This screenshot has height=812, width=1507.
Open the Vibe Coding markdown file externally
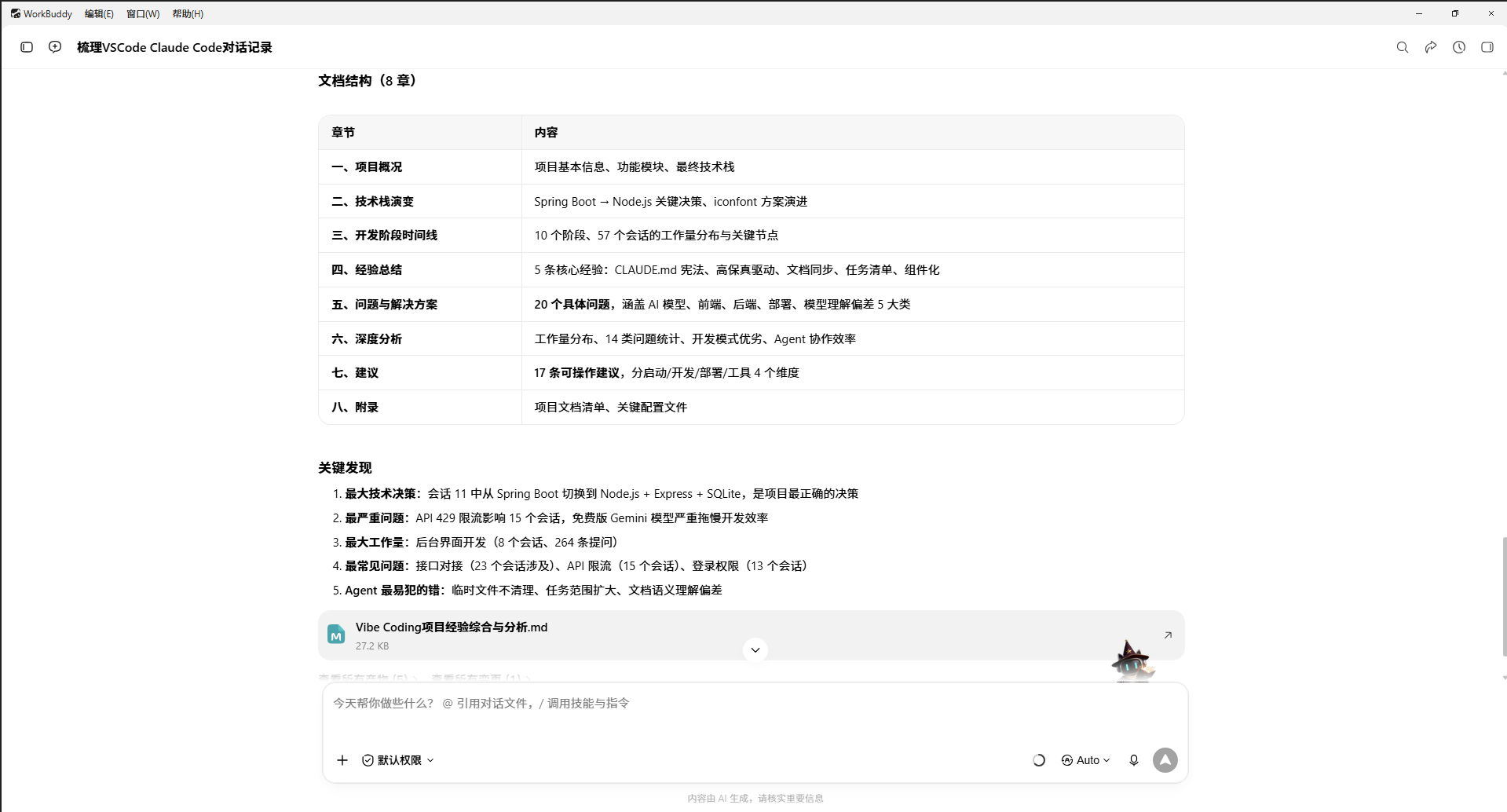pyautogui.click(x=1168, y=635)
